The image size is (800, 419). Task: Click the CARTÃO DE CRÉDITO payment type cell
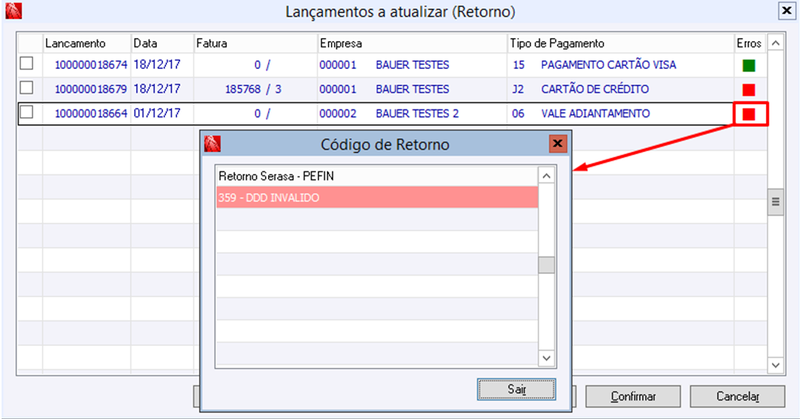[595, 89]
